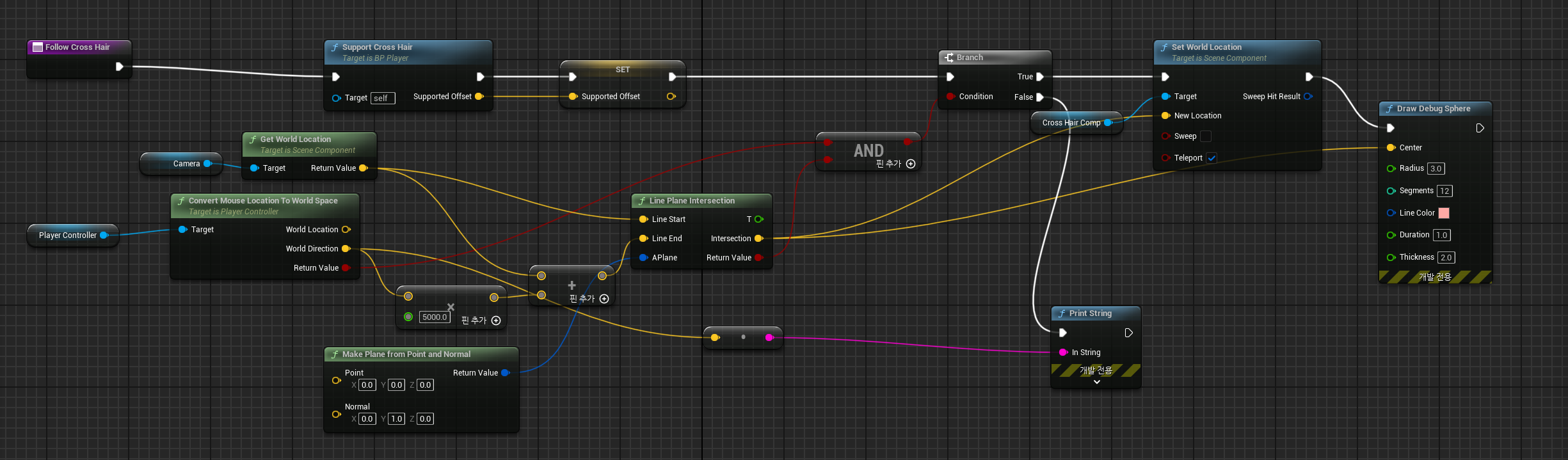
Task: Click Set World Location exec output pin
Action: pyautogui.click(x=1309, y=77)
